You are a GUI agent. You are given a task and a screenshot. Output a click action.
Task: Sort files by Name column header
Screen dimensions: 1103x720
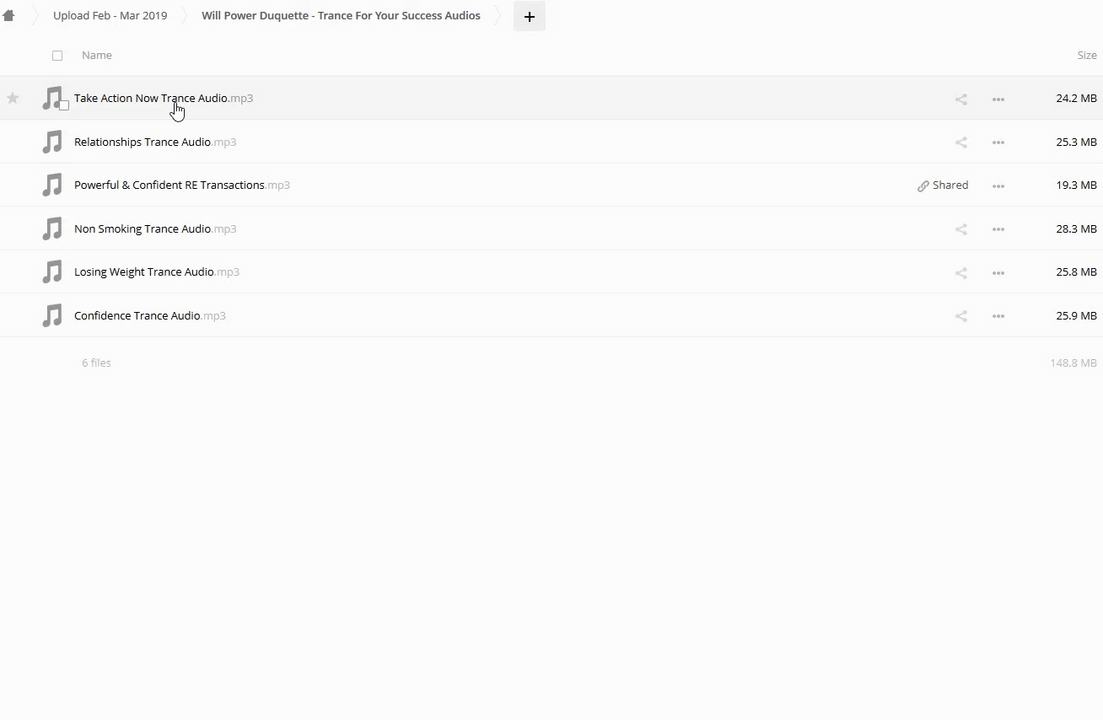(x=97, y=55)
